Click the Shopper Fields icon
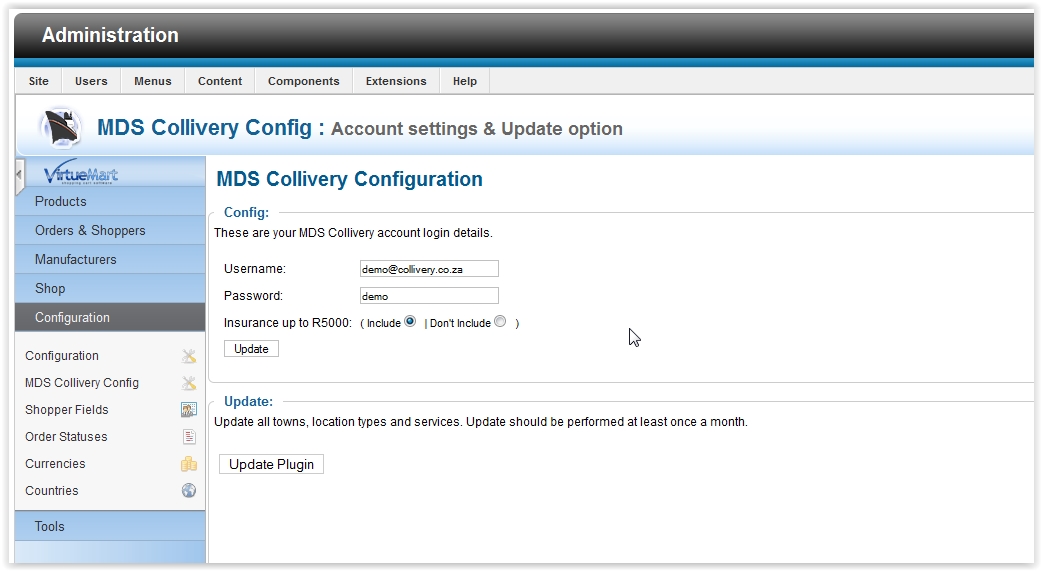Image resolution: width=1042 pixels, height=571 pixels. point(189,410)
